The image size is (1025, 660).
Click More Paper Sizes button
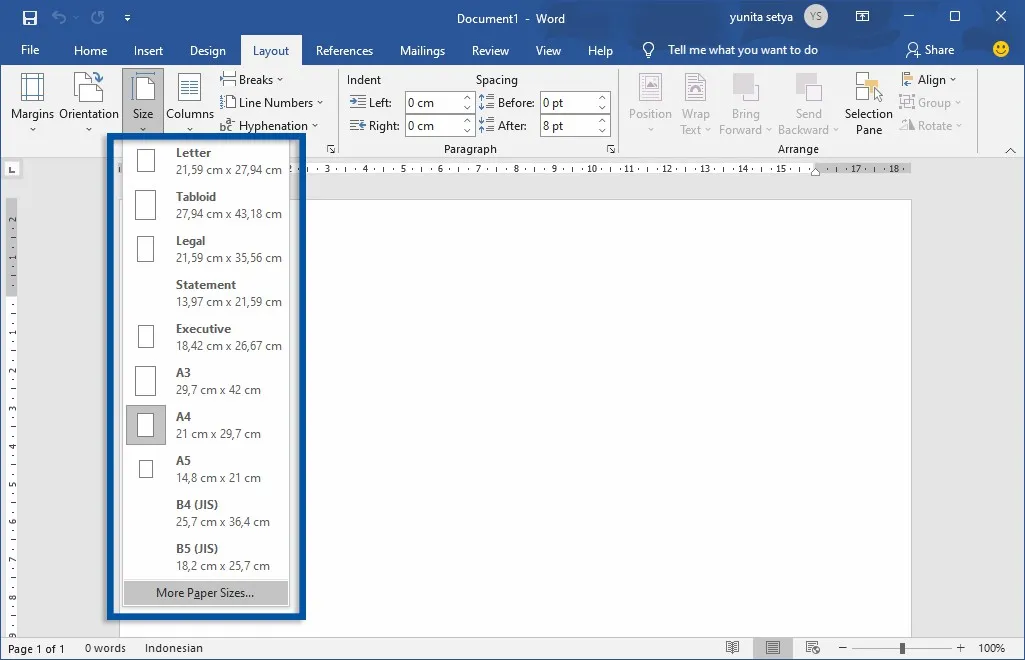205,592
